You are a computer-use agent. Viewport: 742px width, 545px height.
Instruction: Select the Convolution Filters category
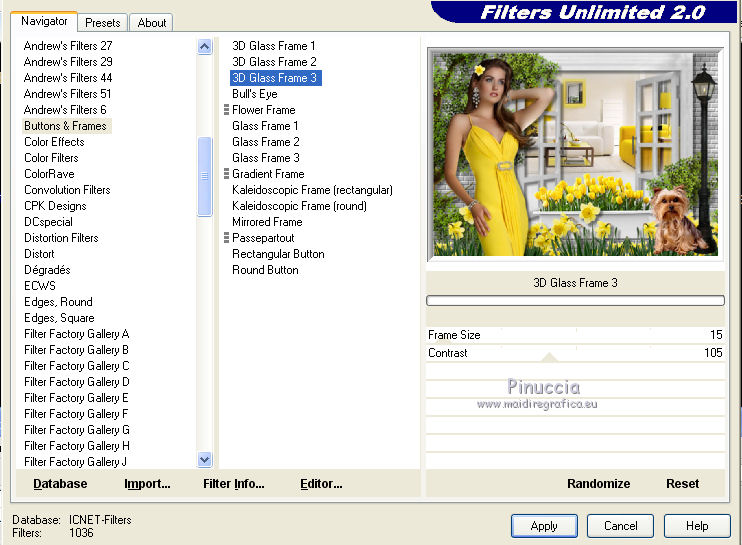pyautogui.click(x=67, y=190)
